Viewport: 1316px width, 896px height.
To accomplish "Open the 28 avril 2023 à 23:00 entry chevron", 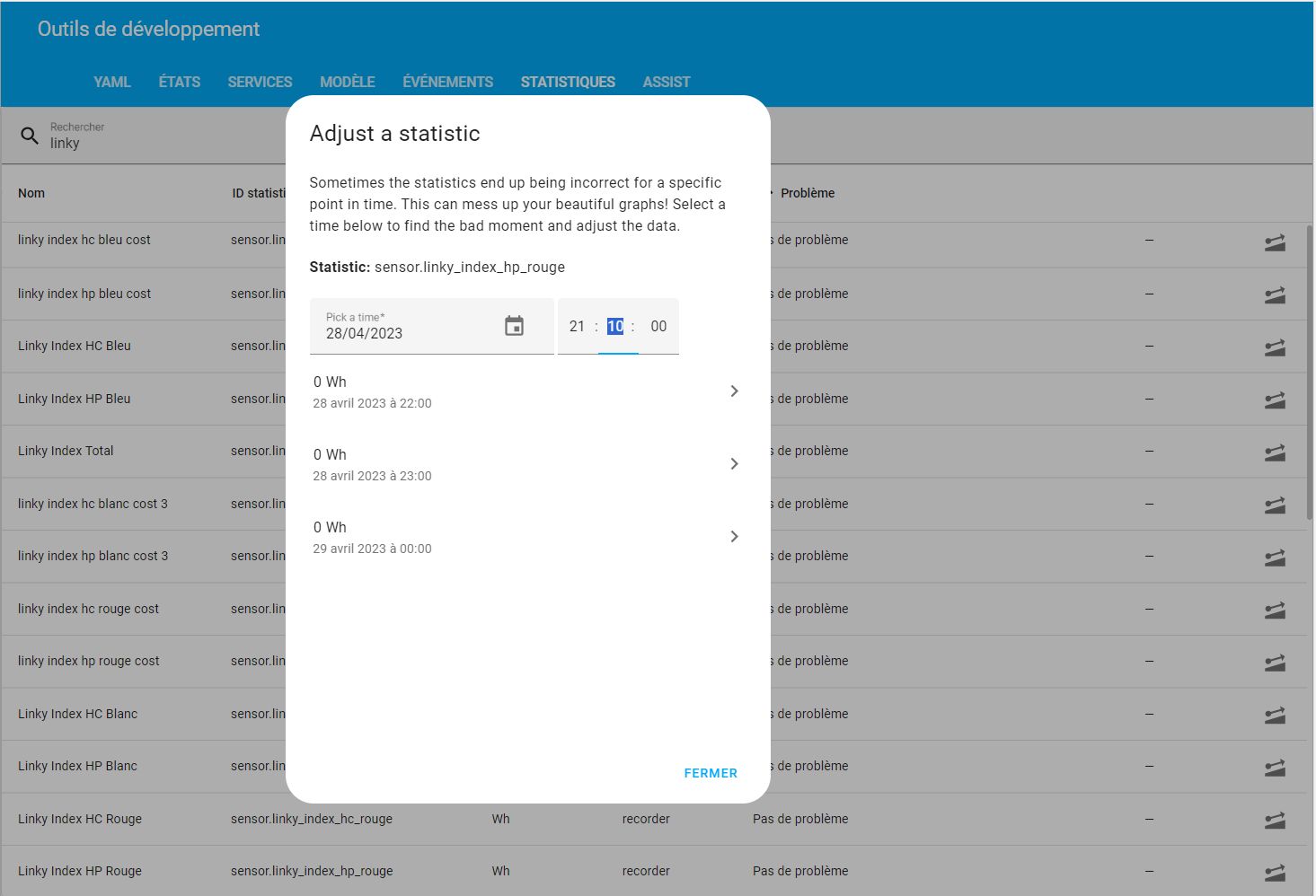I will (x=734, y=464).
